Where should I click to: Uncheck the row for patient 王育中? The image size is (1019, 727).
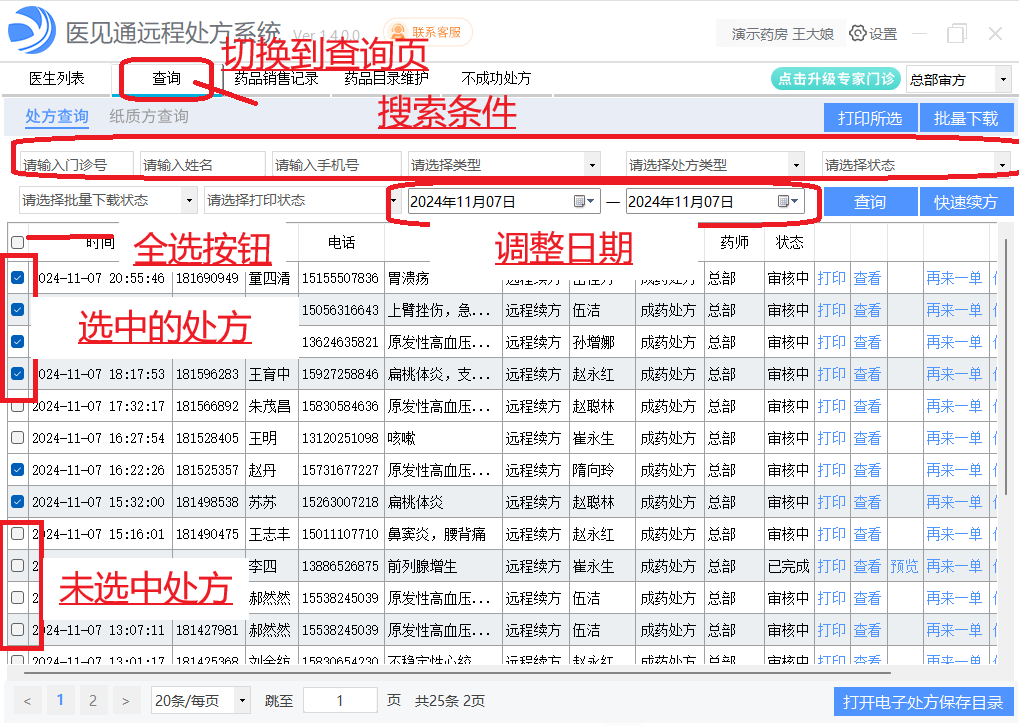coord(17,374)
